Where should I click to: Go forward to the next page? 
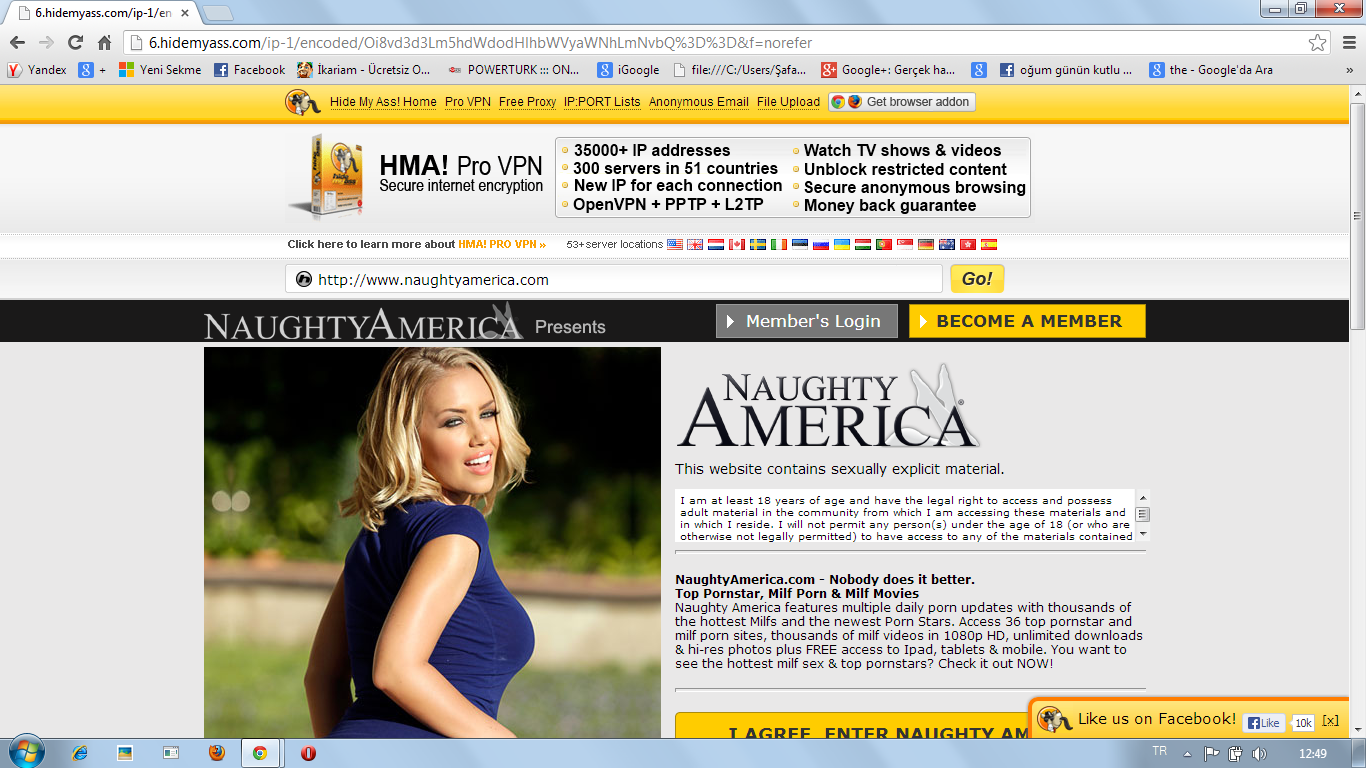pyautogui.click(x=46, y=43)
